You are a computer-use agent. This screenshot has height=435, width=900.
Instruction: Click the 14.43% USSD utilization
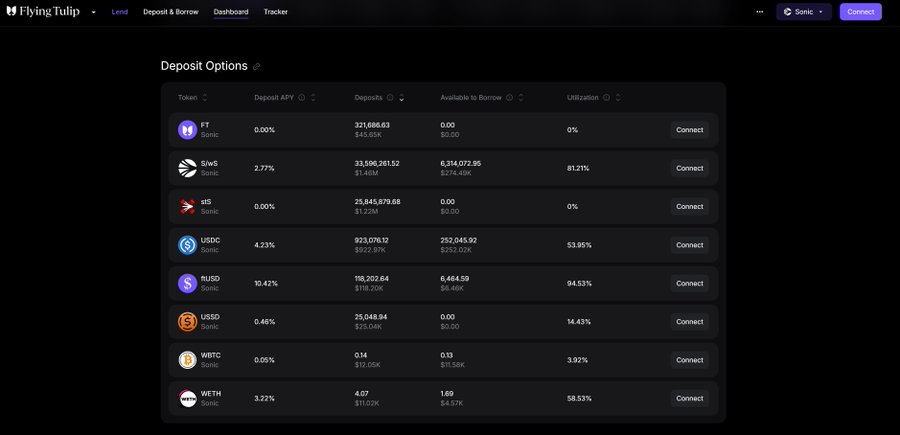click(x=579, y=322)
